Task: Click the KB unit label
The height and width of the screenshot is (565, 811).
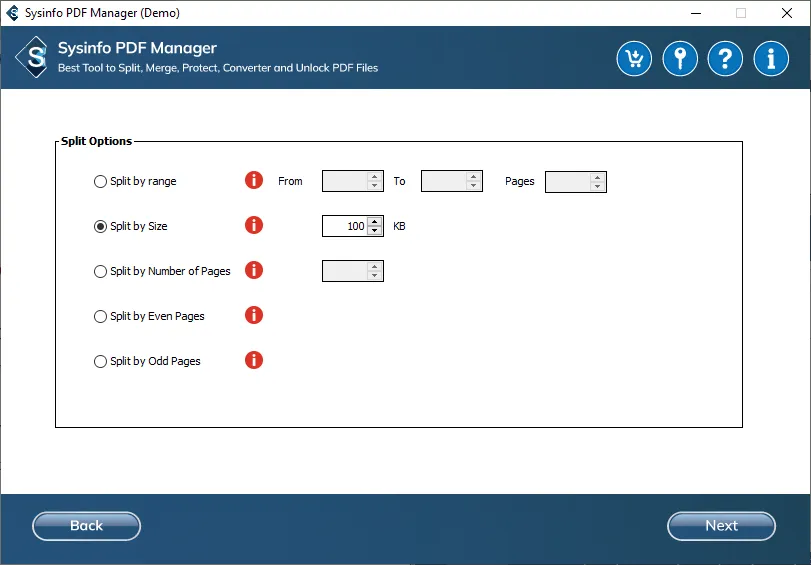Action: [x=399, y=226]
